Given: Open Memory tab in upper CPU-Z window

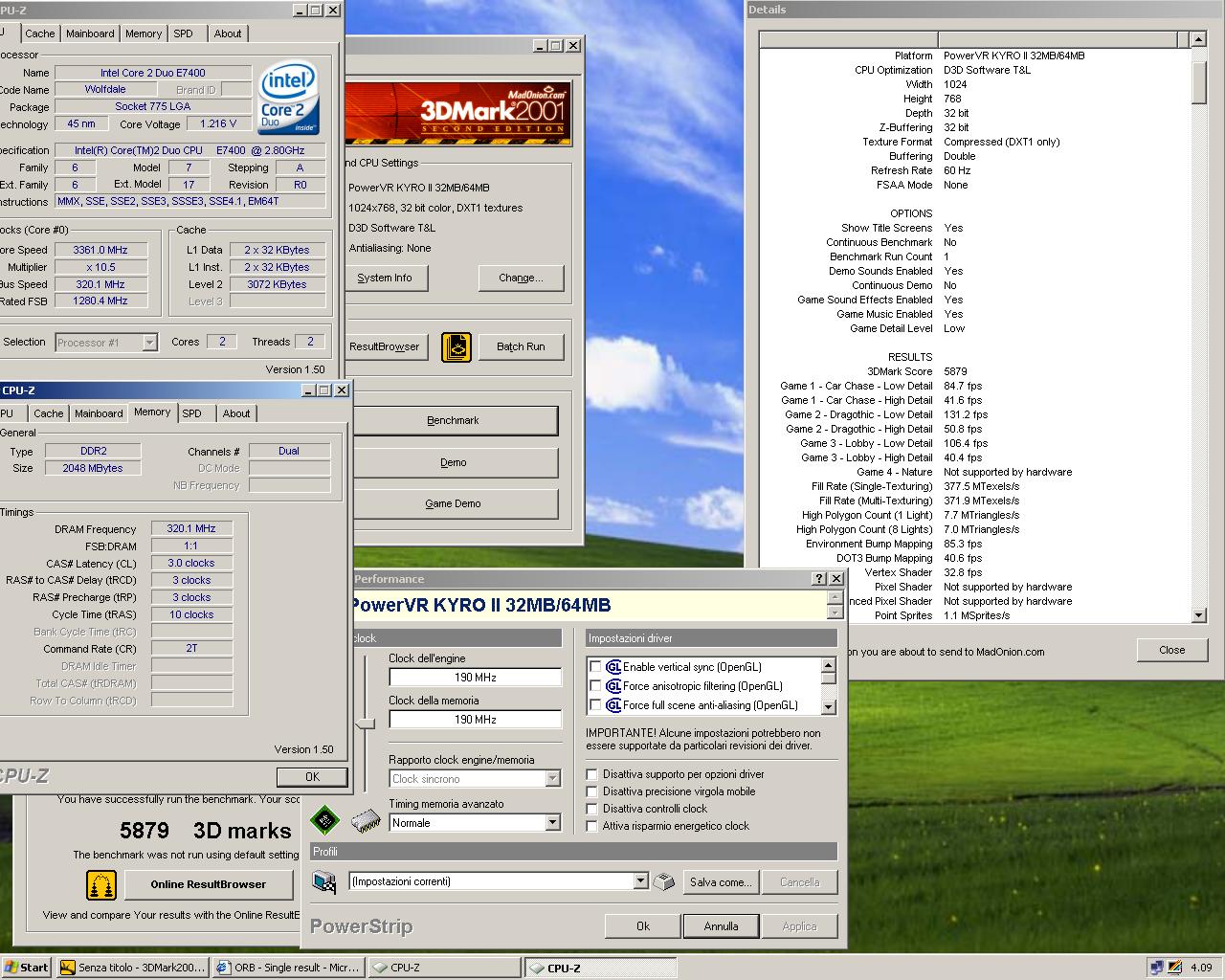Looking at the screenshot, I should click(x=144, y=33).
